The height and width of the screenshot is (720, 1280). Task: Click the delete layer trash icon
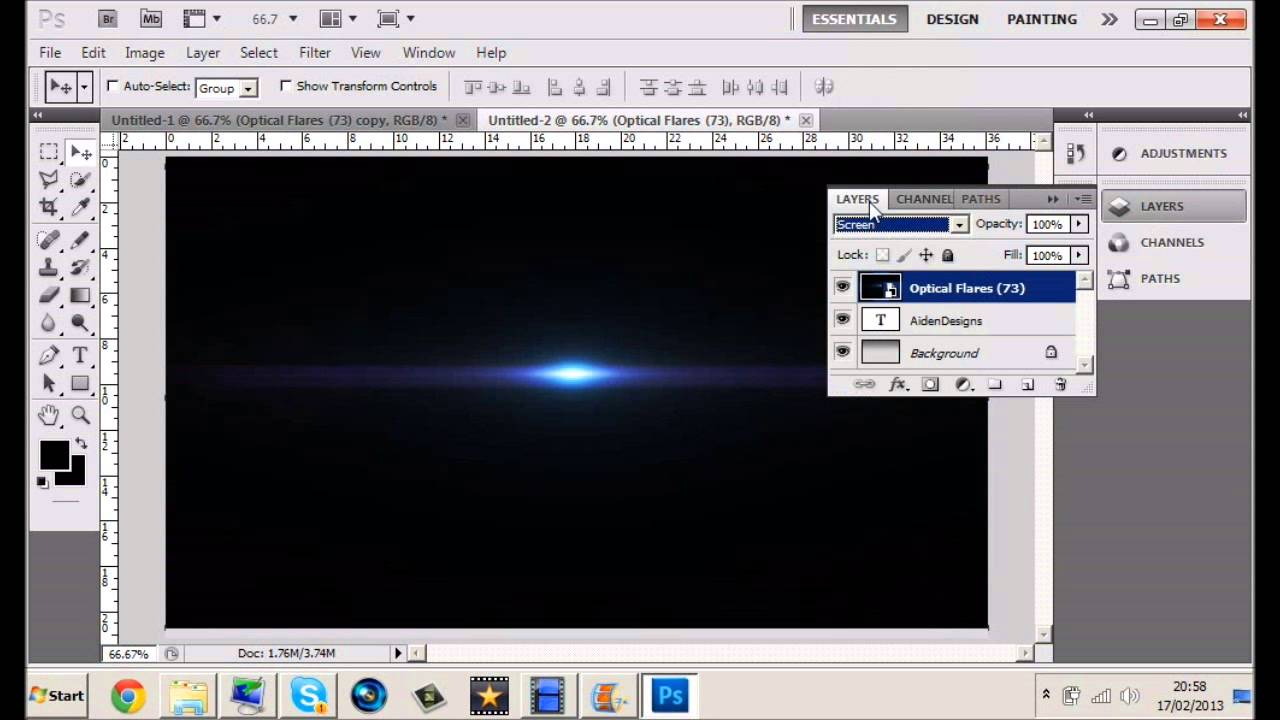pyautogui.click(x=1060, y=384)
